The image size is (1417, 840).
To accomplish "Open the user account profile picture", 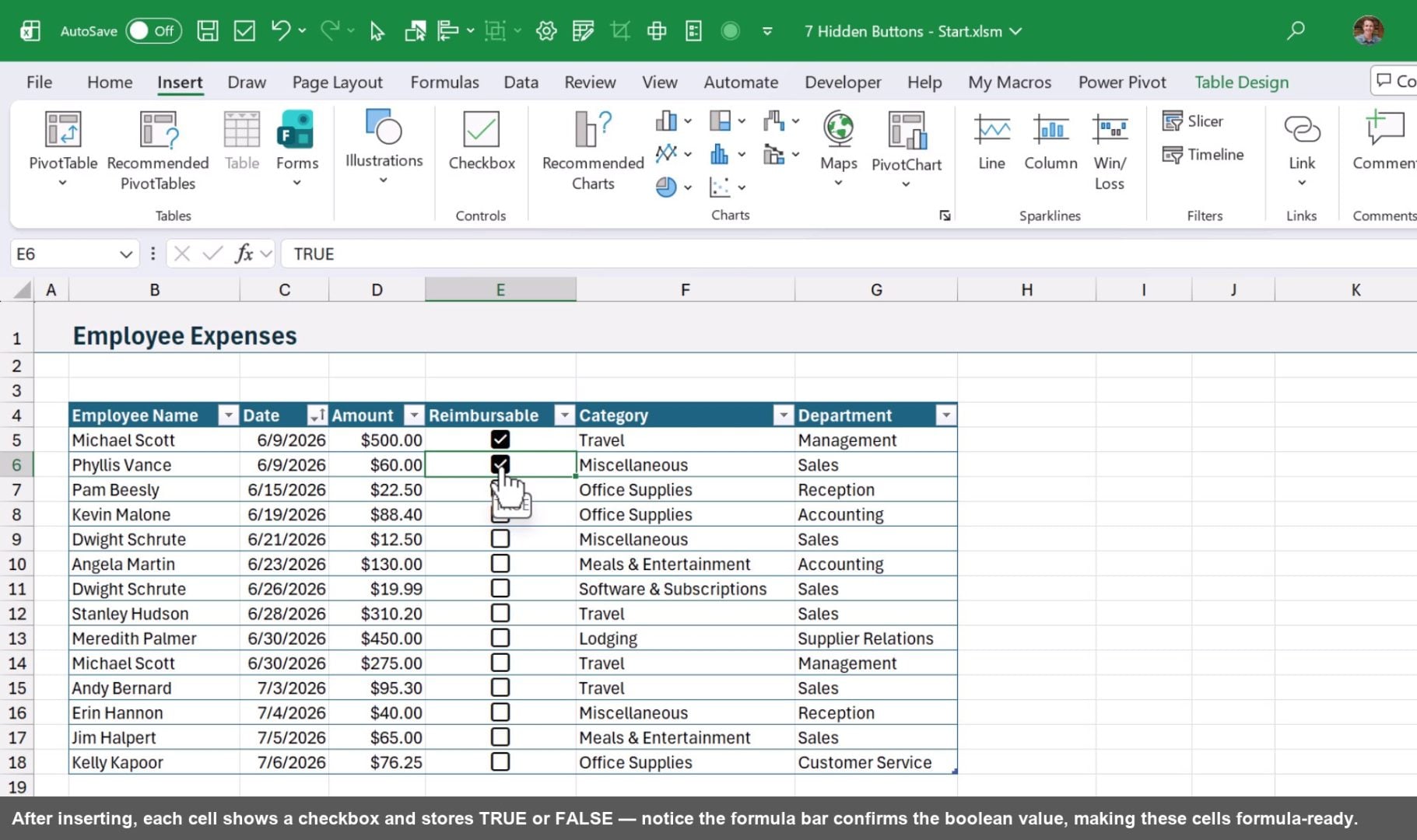I will click(x=1369, y=31).
